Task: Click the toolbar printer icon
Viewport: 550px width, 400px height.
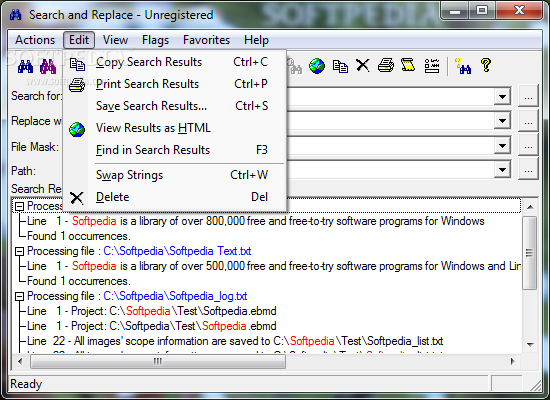Action: (386, 66)
